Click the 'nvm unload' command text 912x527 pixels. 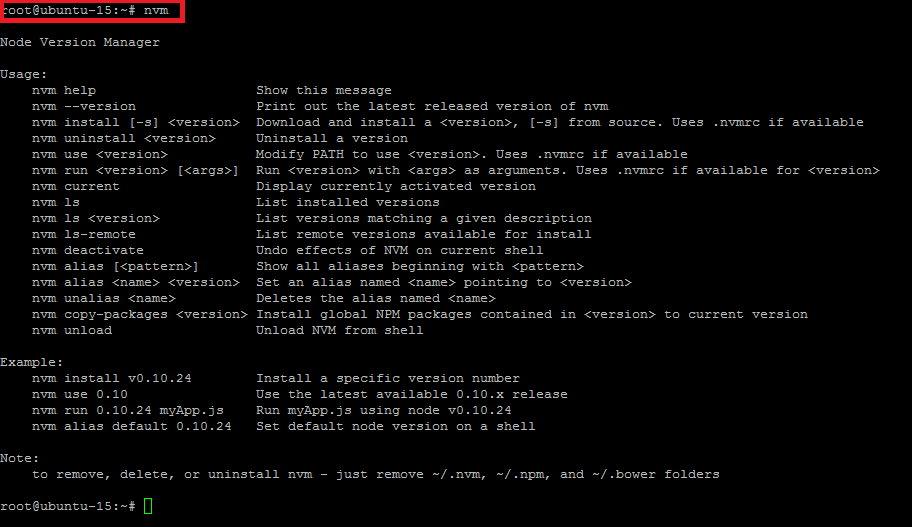click(x=72, y=330)
